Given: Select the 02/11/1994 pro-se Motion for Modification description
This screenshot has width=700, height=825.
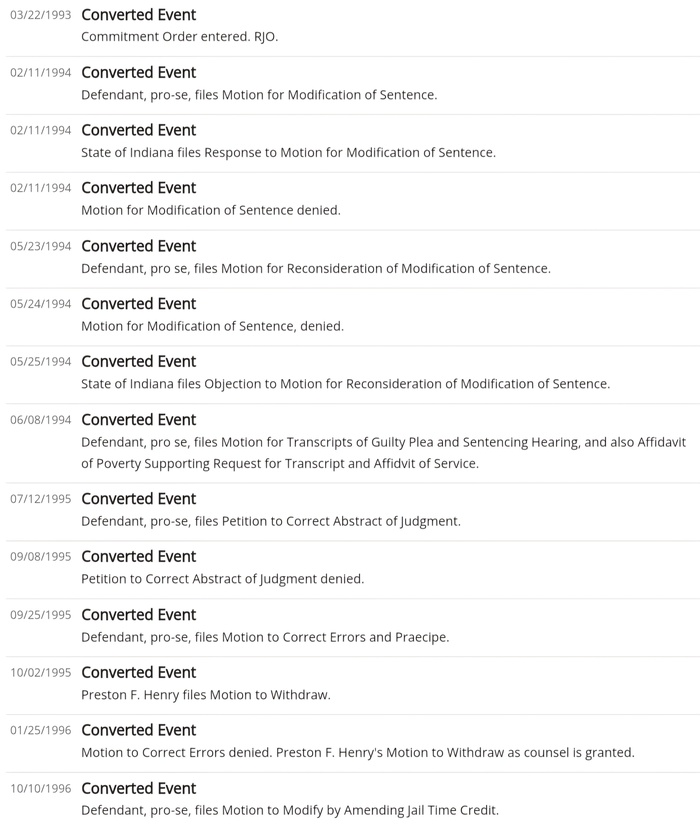Looking at the screenshot, I should click(259, 95).
